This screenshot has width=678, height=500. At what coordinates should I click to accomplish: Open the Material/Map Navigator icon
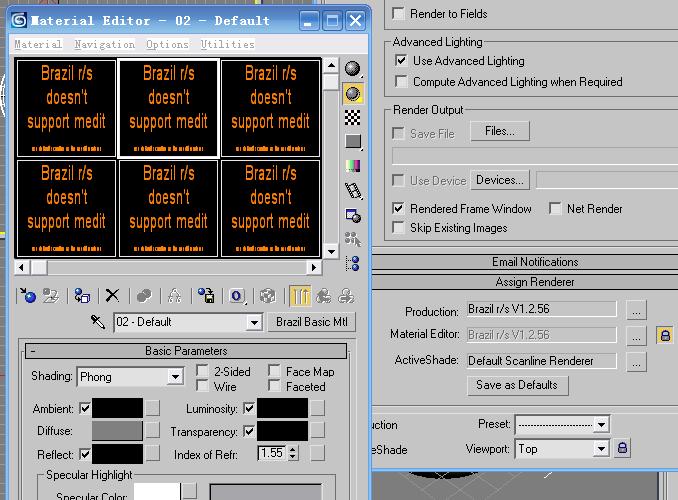pos(353,263)
